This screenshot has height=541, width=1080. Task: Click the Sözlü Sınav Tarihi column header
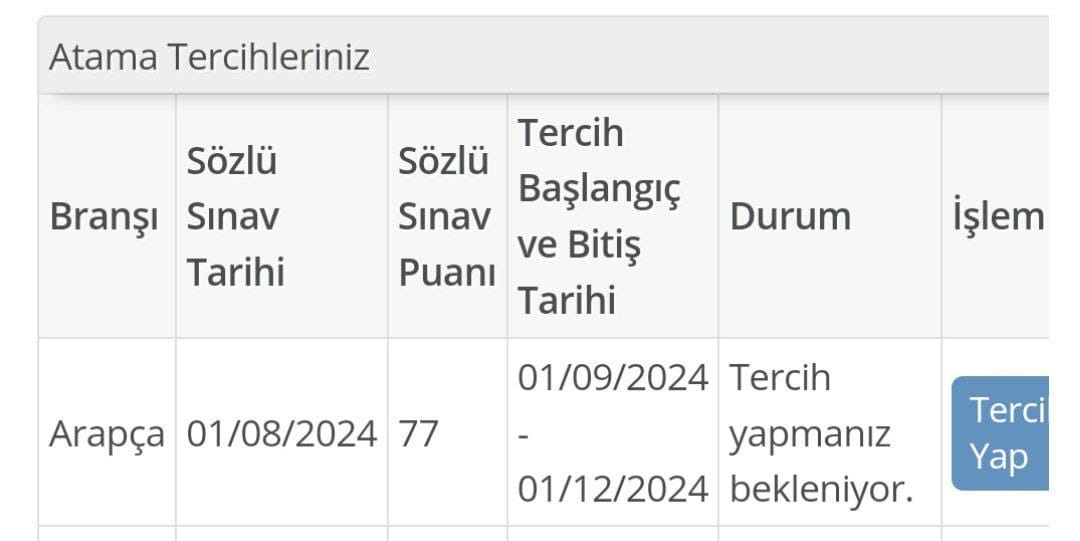236,217
